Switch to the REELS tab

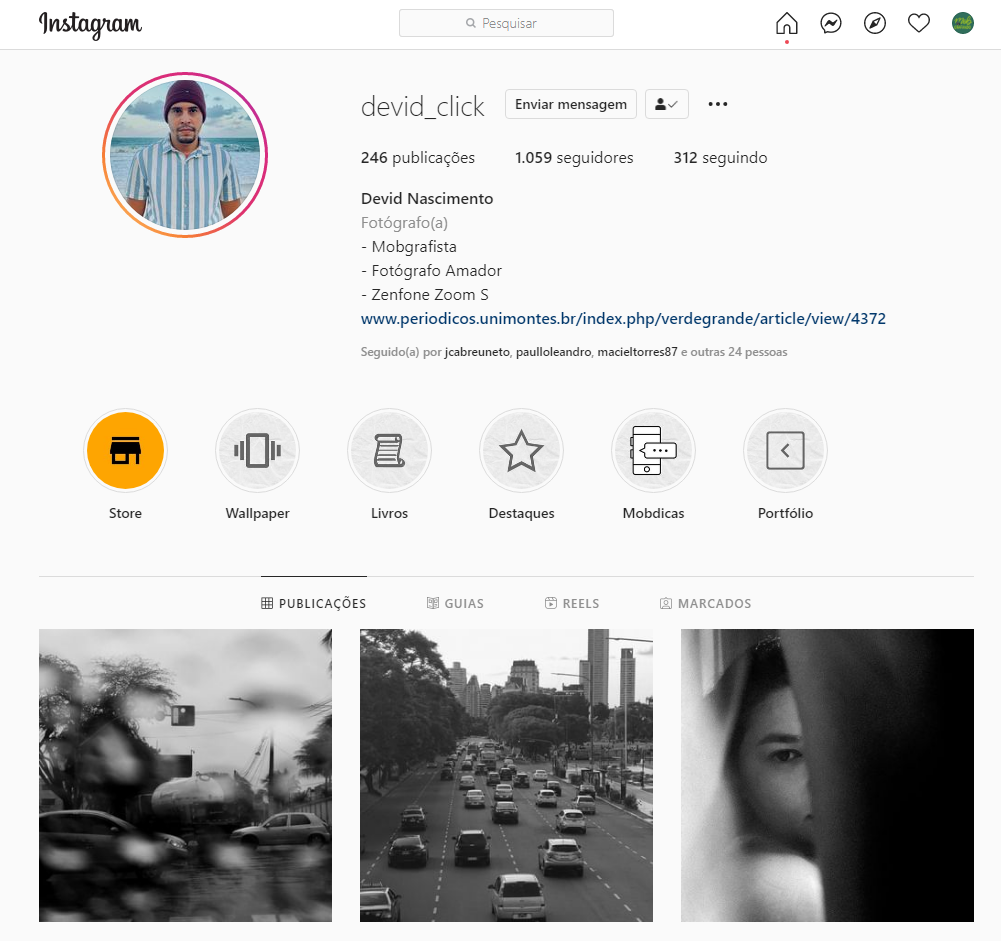pos(572,603)
